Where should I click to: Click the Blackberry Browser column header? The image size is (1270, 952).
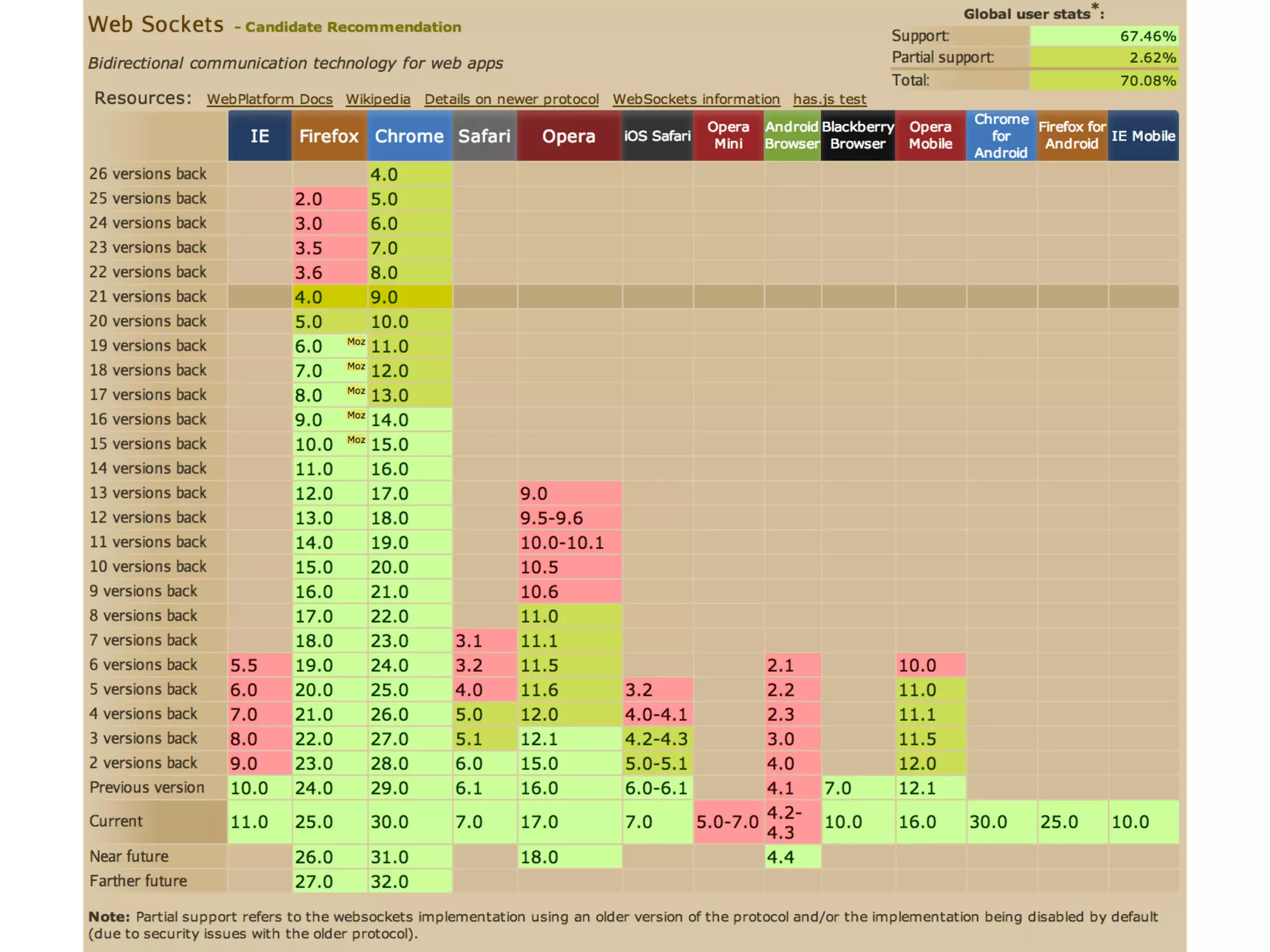pyautogui.click(x=858, y=136)
